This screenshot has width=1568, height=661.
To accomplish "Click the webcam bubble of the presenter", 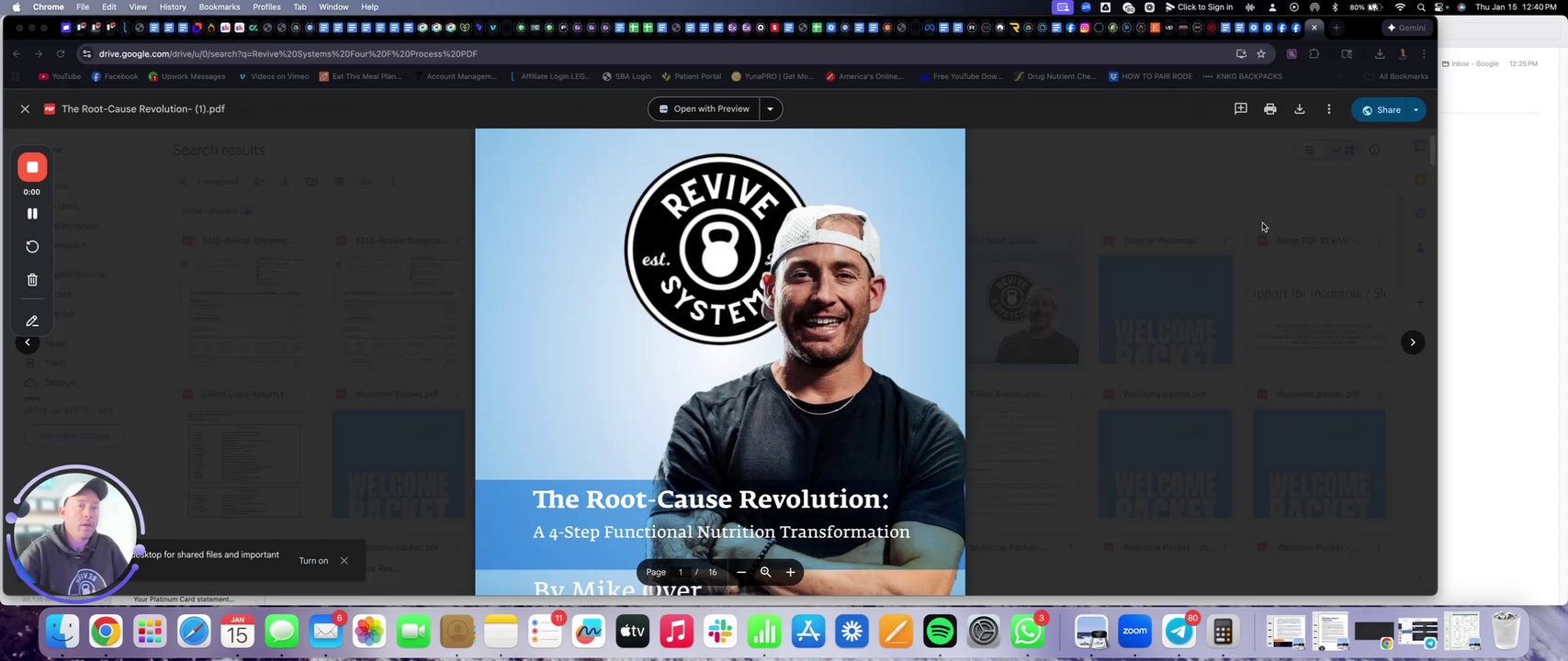I will click(75, 532).
